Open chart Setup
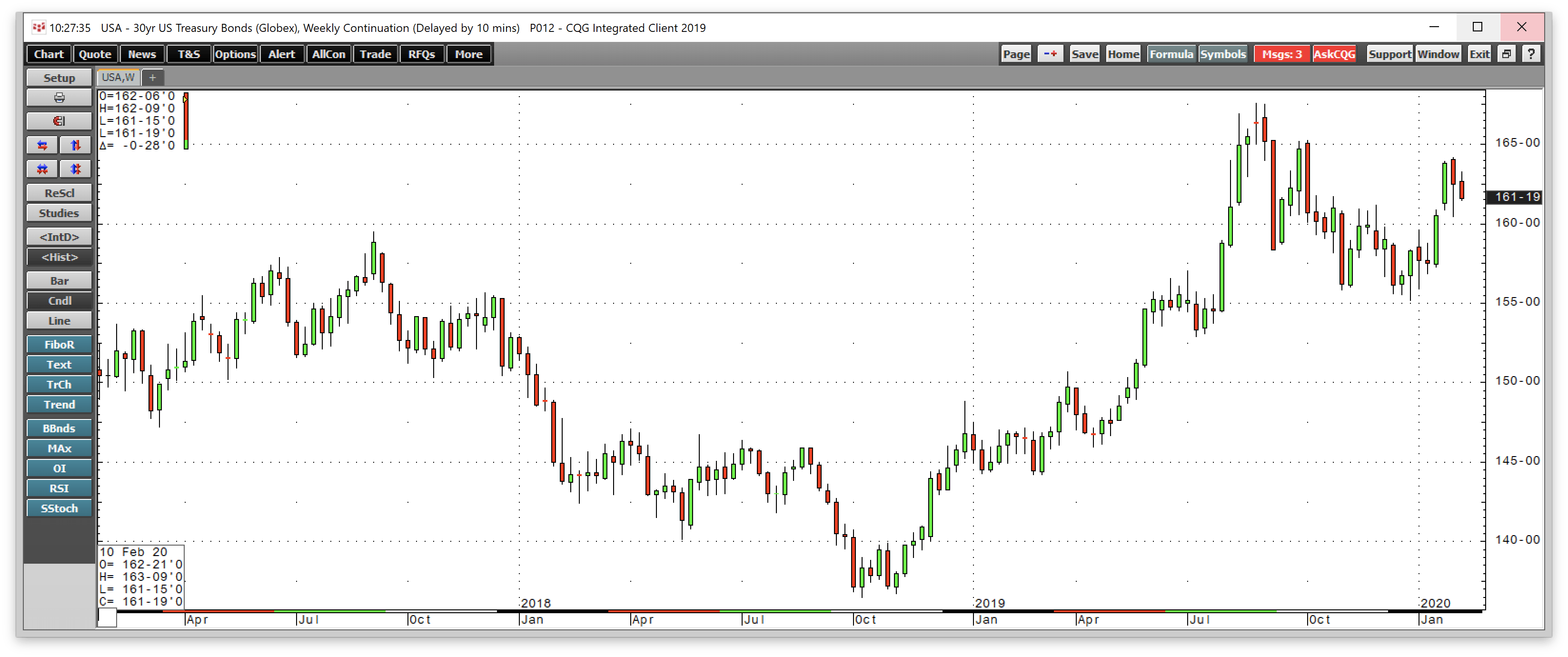This screenshot has width=1568, height=657. [x=59, y=77]
